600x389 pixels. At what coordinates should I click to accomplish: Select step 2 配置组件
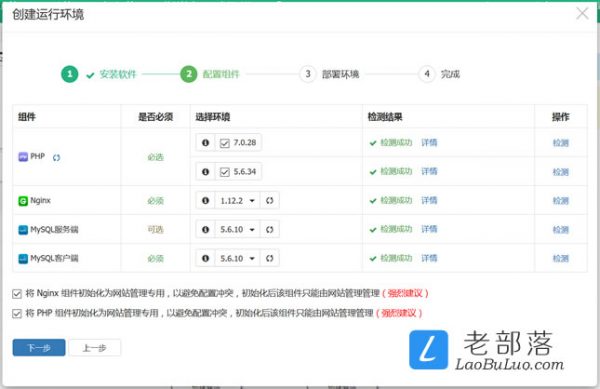point(210,74)
